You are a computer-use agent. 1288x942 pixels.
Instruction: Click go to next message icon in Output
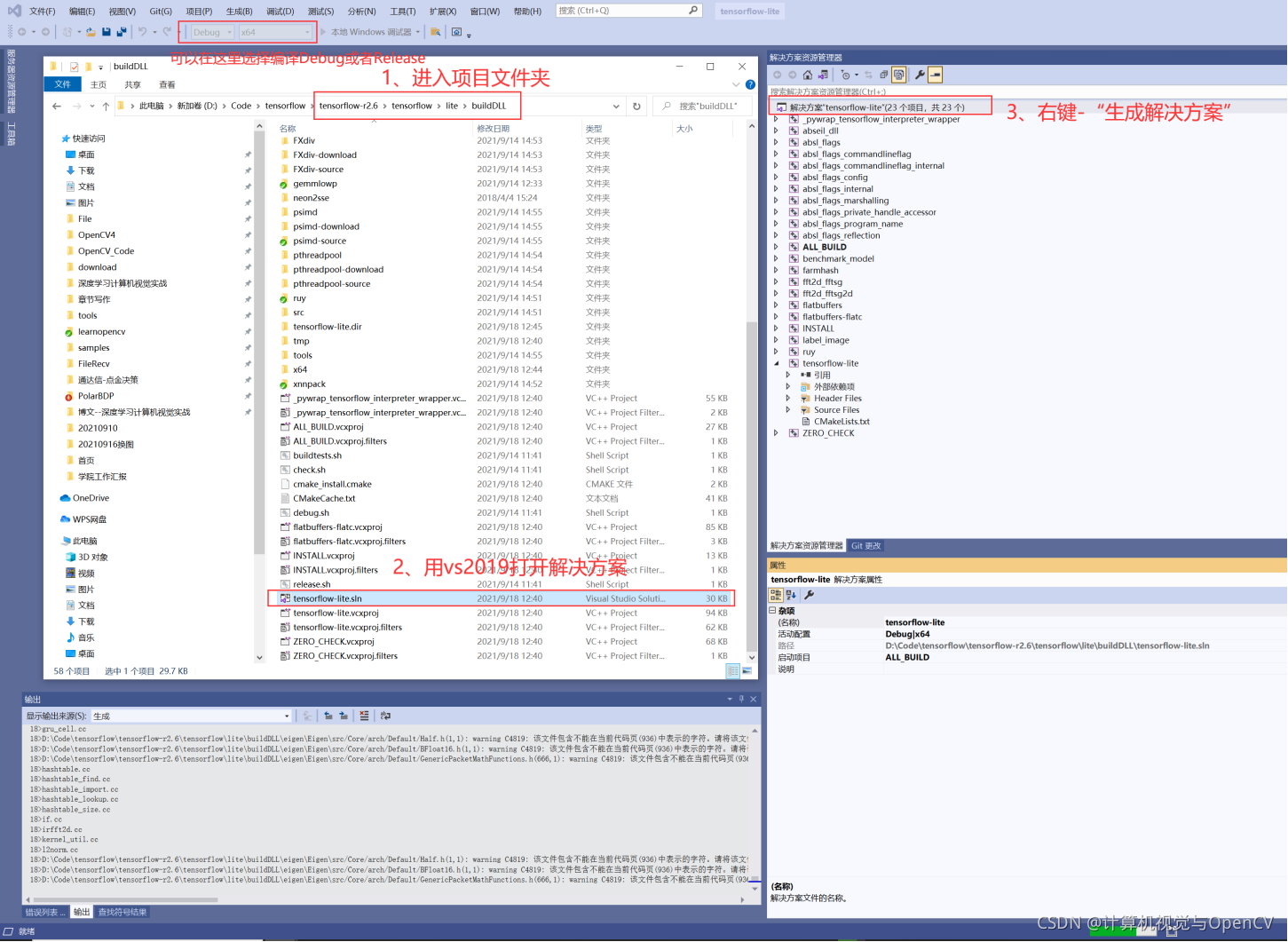coord(344,716)
